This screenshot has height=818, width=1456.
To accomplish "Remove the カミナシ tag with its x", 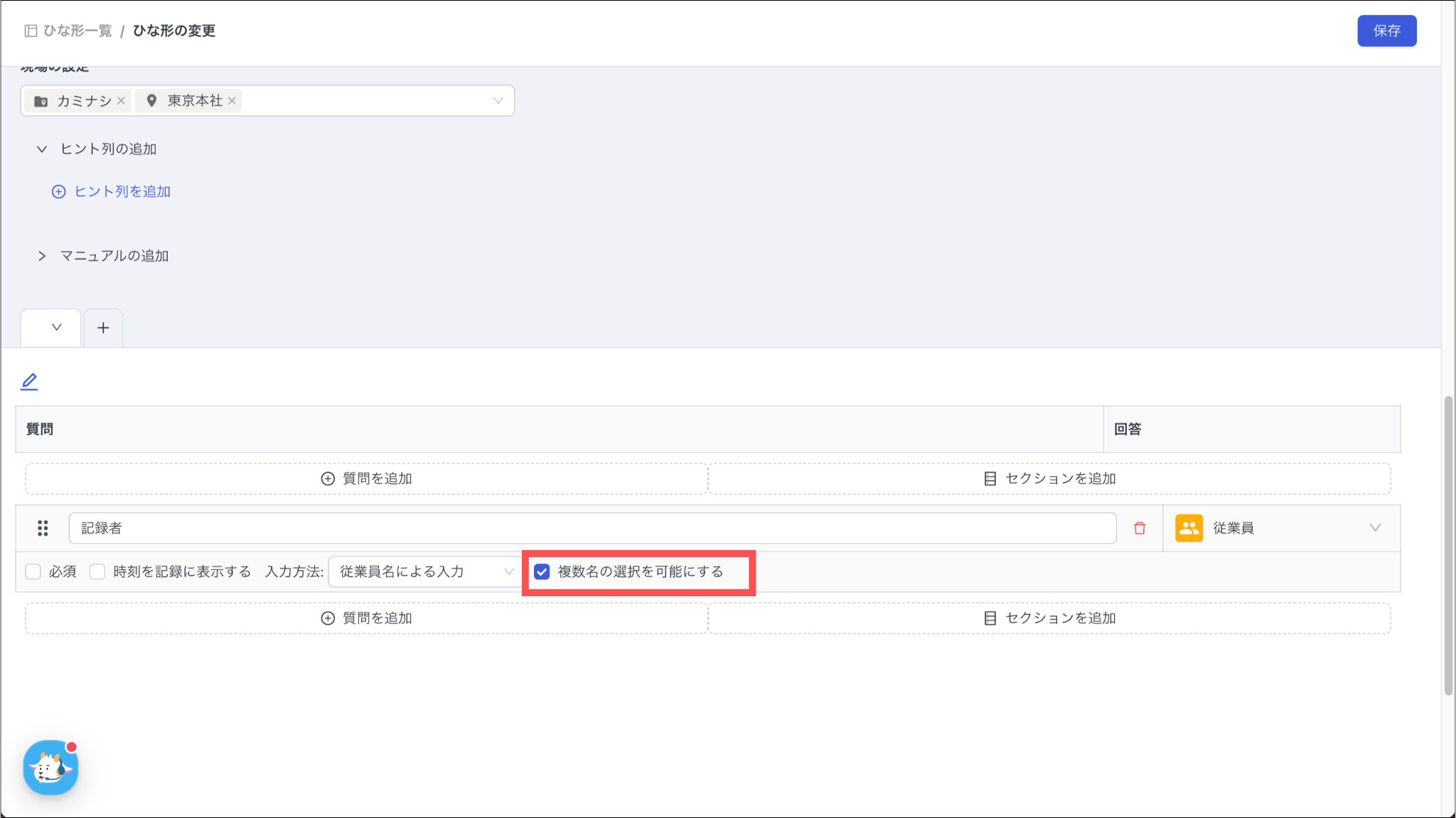I will coord(121,101).
